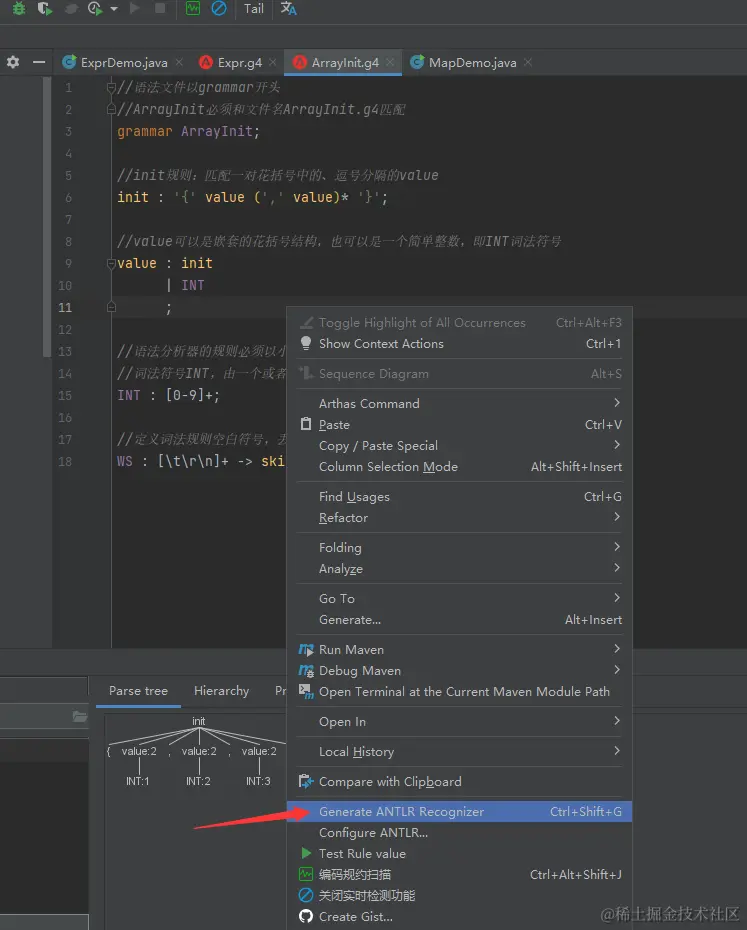Select Find Usages in the menu
The width and height of the screenshot is (747, 930).
click(x=459, y=496)
